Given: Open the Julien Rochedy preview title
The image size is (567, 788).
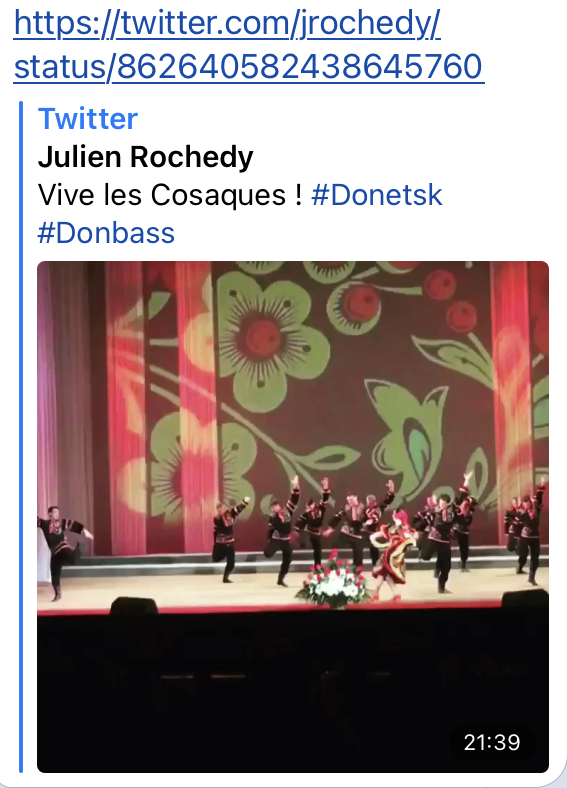Looking at the screenshot, I should point(145,157).
